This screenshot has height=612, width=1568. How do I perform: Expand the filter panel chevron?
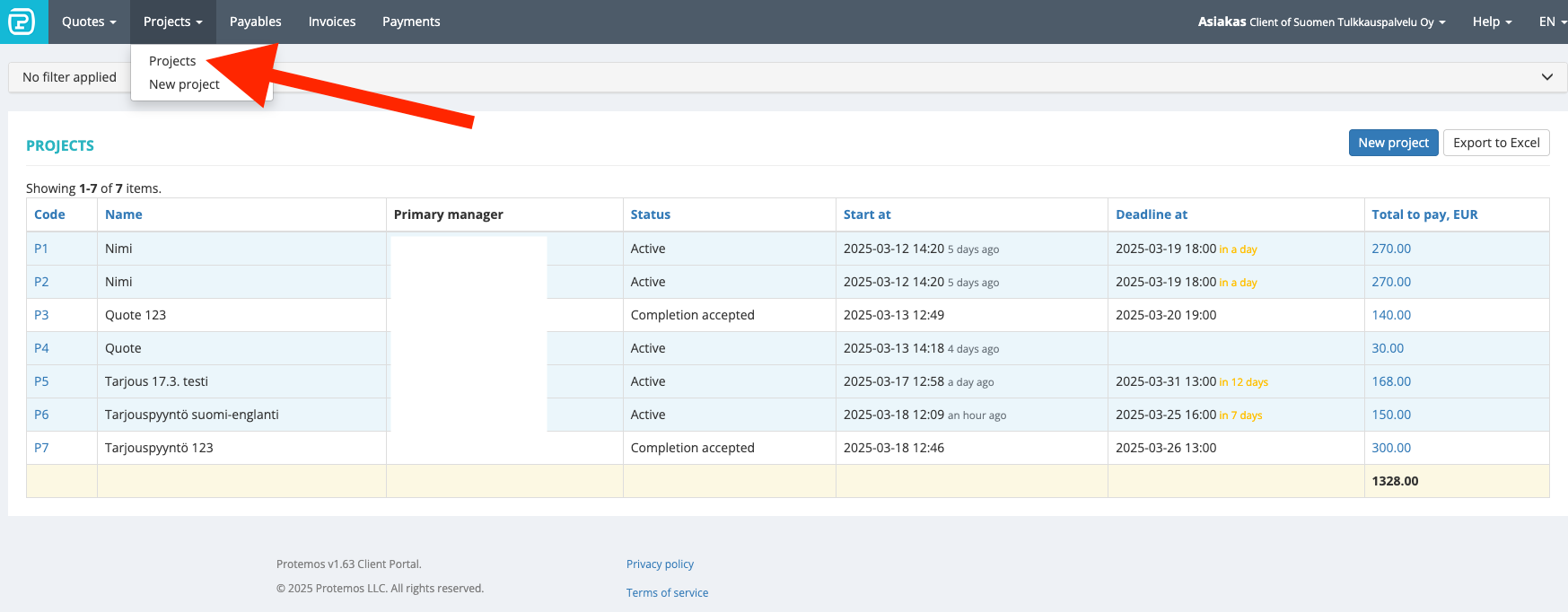[1547, 77]
